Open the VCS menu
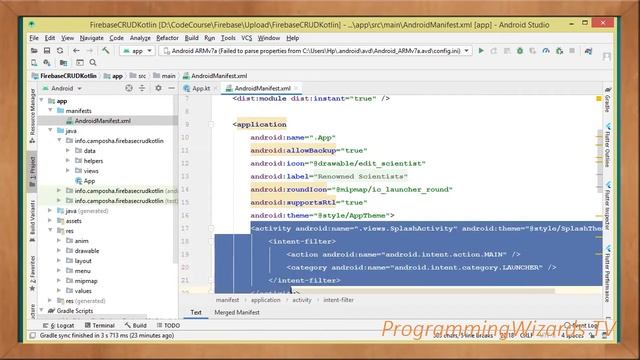Viewport: 640px width, 360px height. [x=247, y=38]
